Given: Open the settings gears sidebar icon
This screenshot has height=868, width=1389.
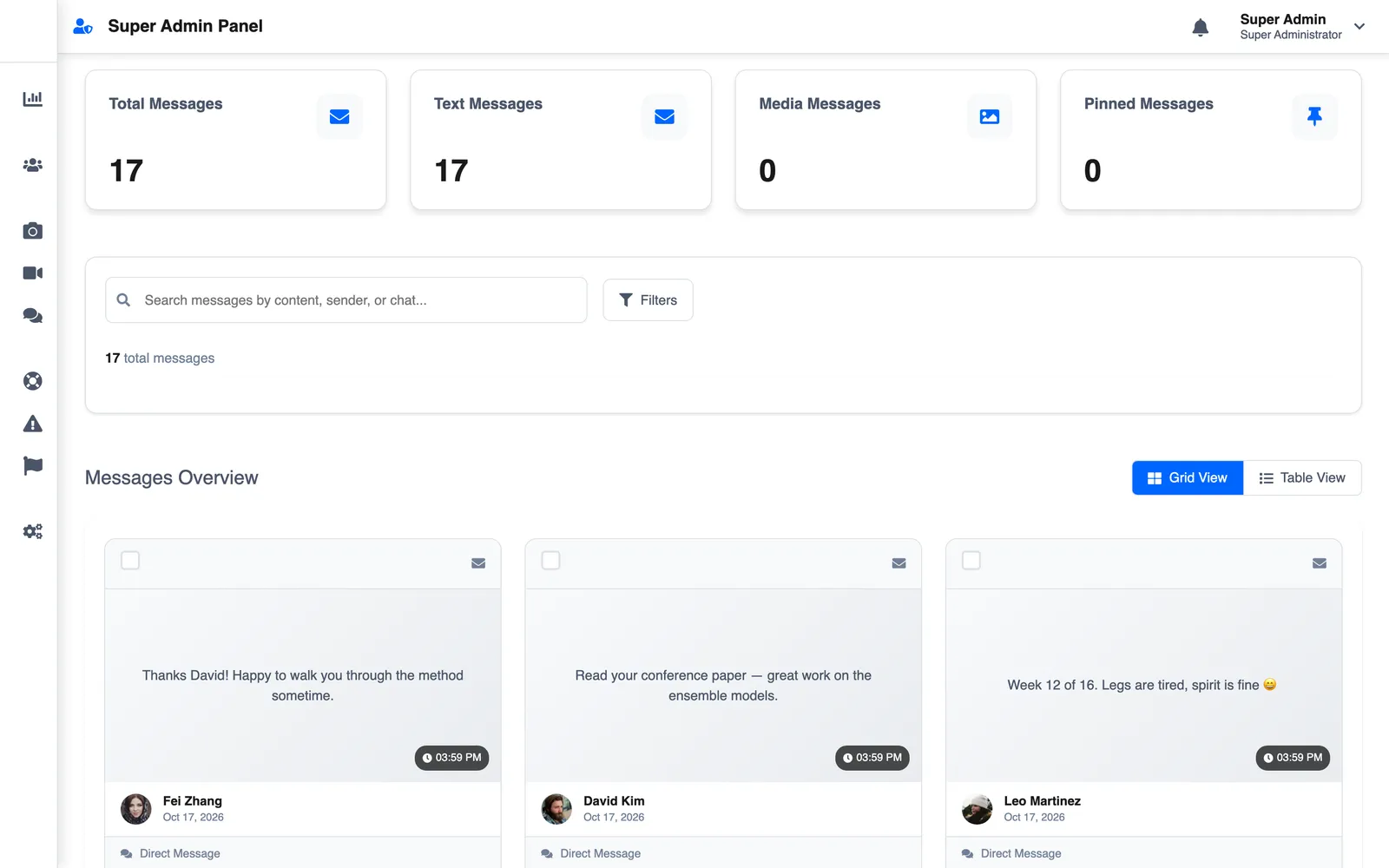Looking at the screenshot, I should pos(32,531).
